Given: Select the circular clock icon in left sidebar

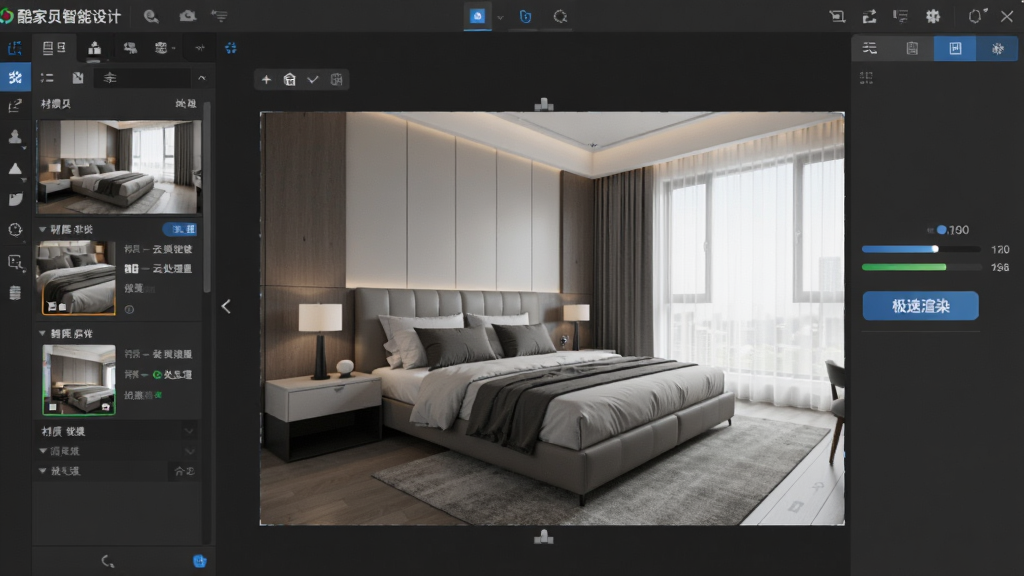Looking at the screenshot, I should coord(15,230).
